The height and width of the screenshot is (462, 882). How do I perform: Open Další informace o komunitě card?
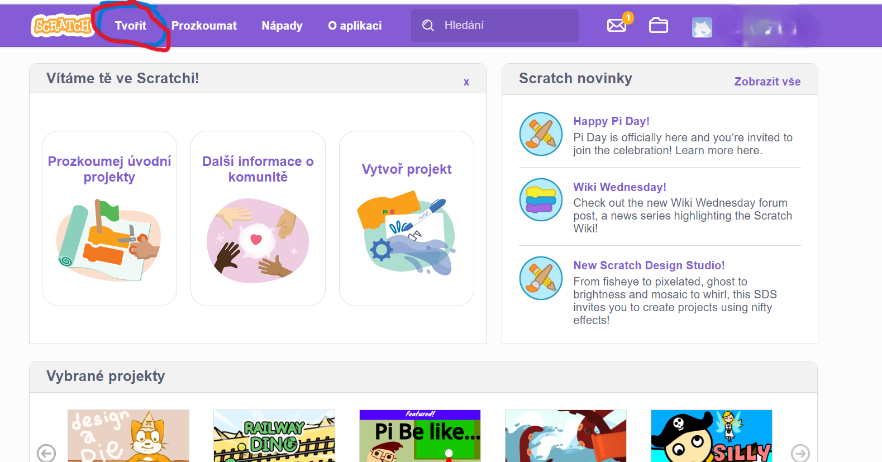[258, 218]
